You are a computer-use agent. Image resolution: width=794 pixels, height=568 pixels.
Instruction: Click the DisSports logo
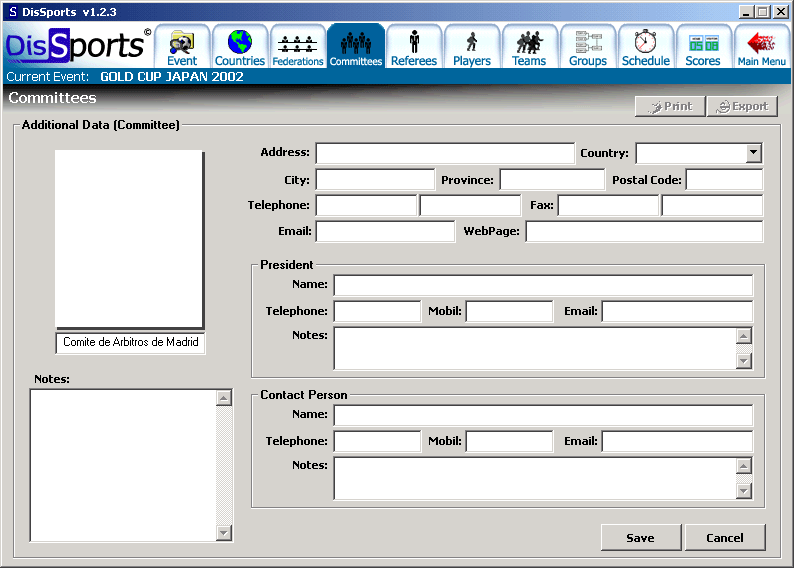(x=78, y=46)
